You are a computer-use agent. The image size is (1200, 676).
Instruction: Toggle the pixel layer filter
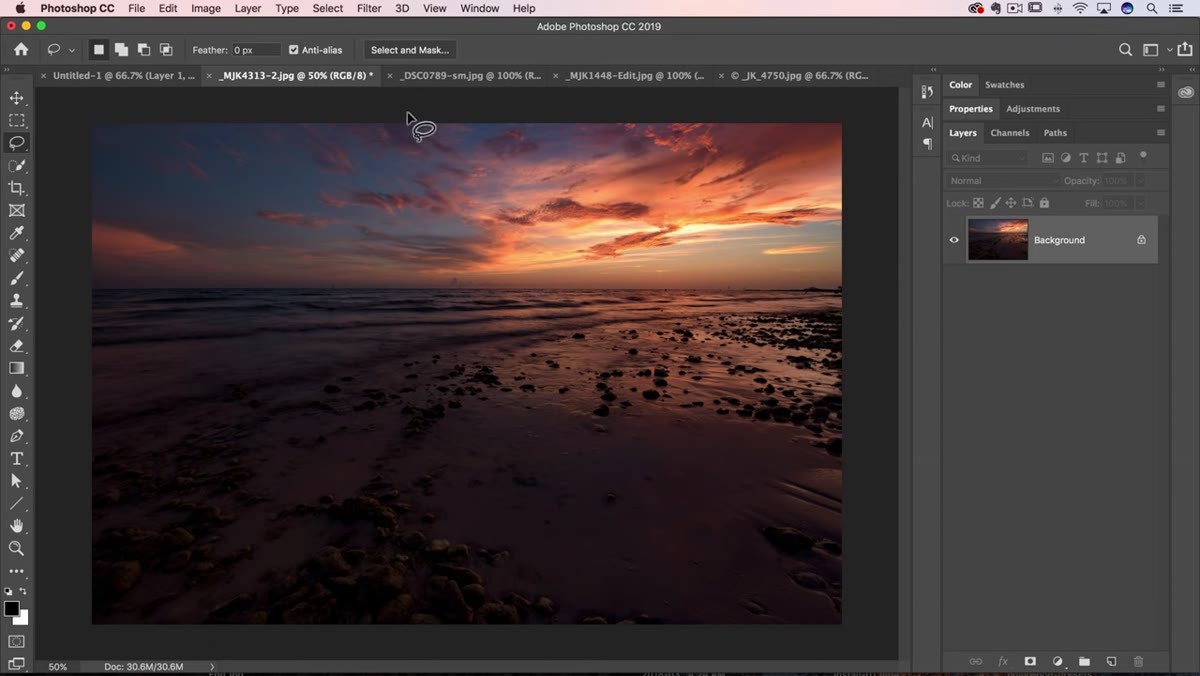point(1048,158)
